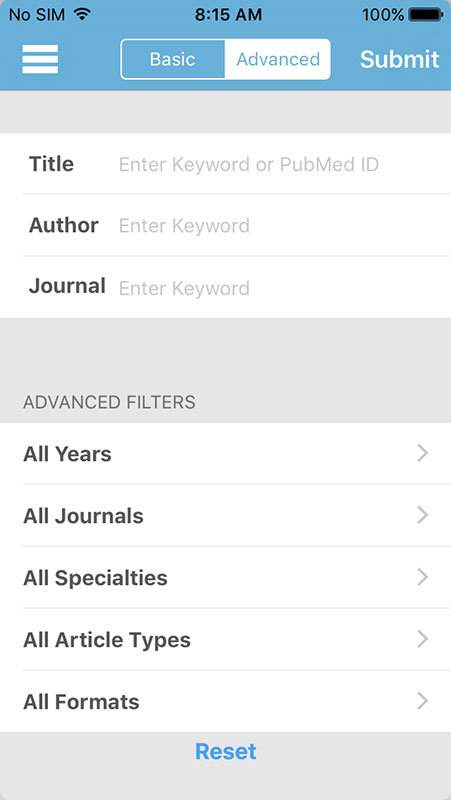Submit the search query

(x=399, y=59)
